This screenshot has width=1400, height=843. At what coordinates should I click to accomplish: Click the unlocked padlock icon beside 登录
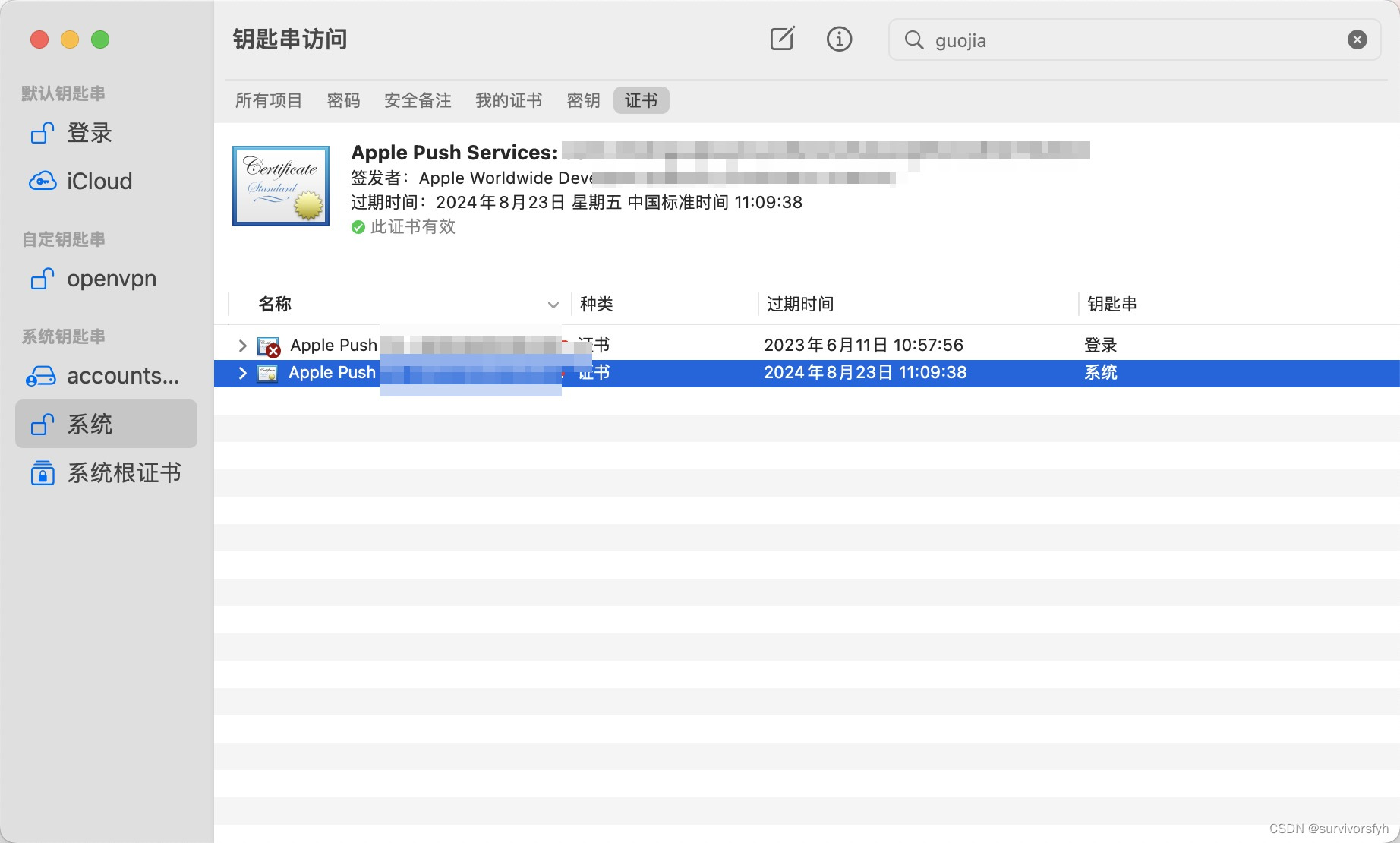point(42,133)
